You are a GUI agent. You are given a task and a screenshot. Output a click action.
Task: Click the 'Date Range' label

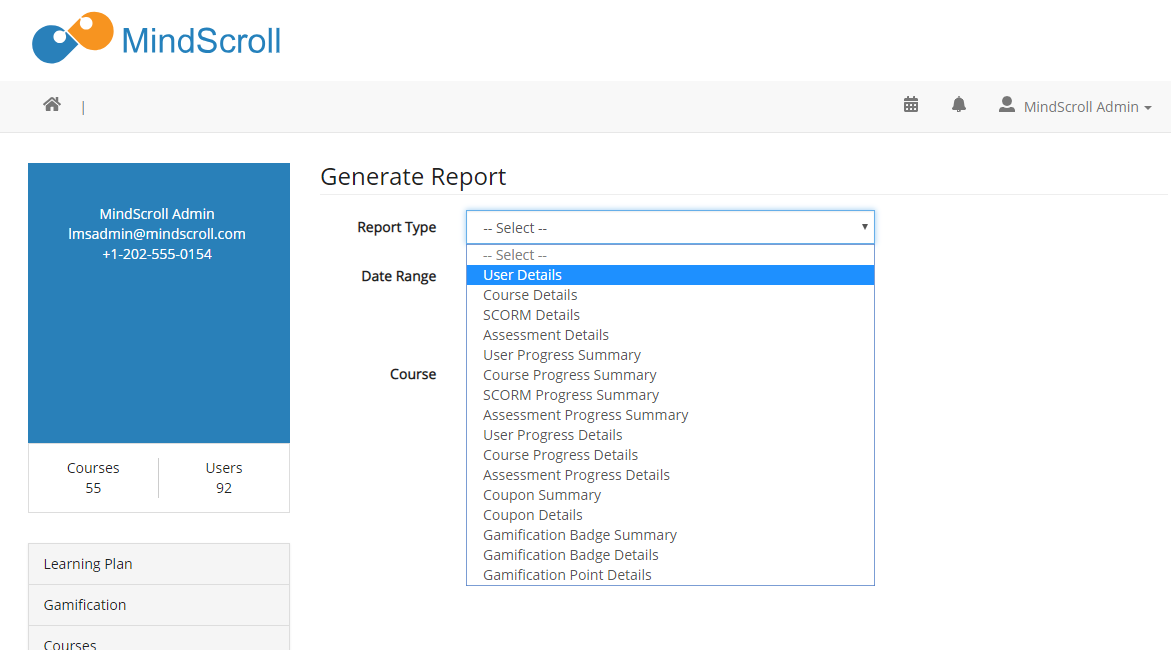coord(399,276)
